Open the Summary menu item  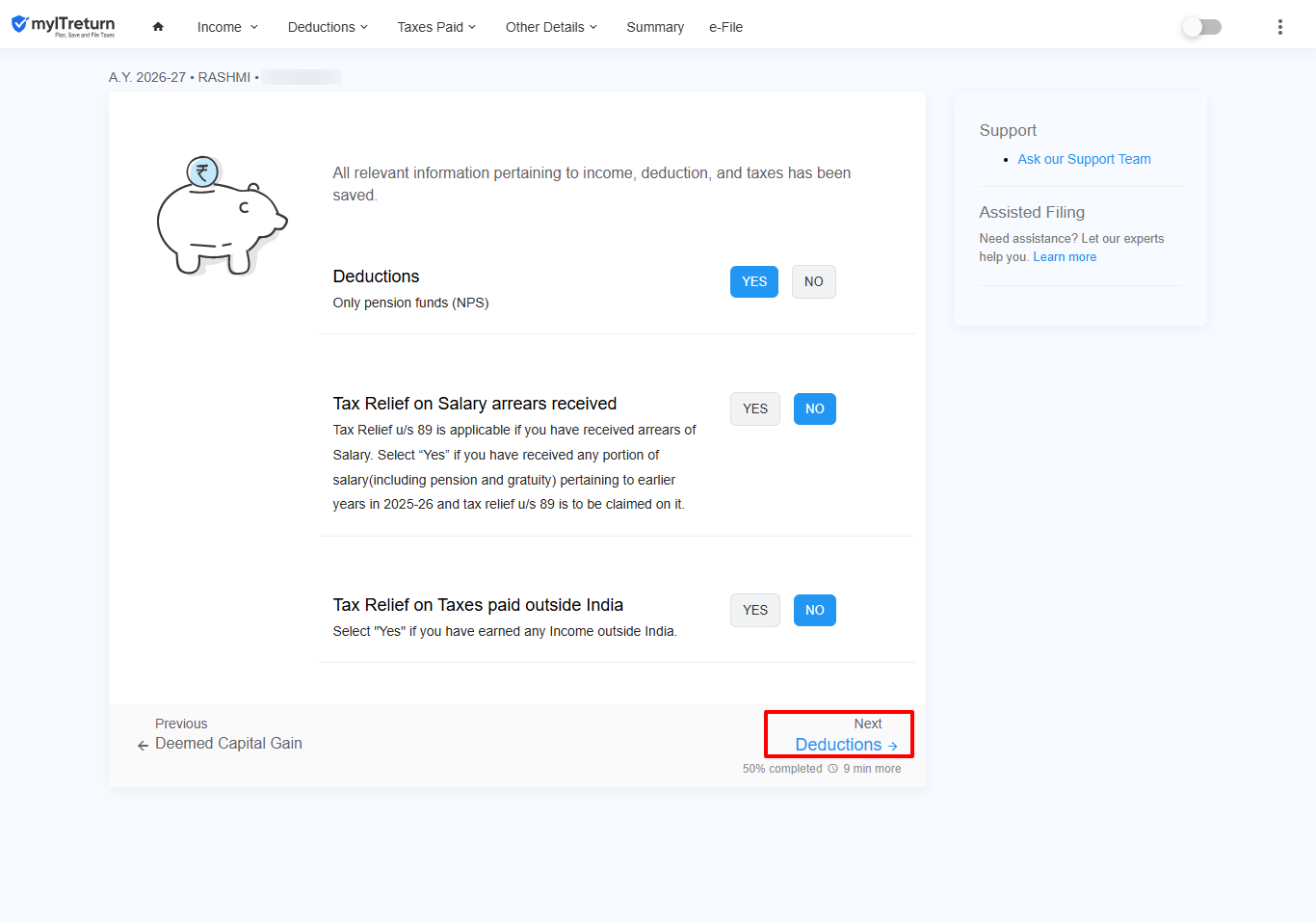click(x=655, y=27)
